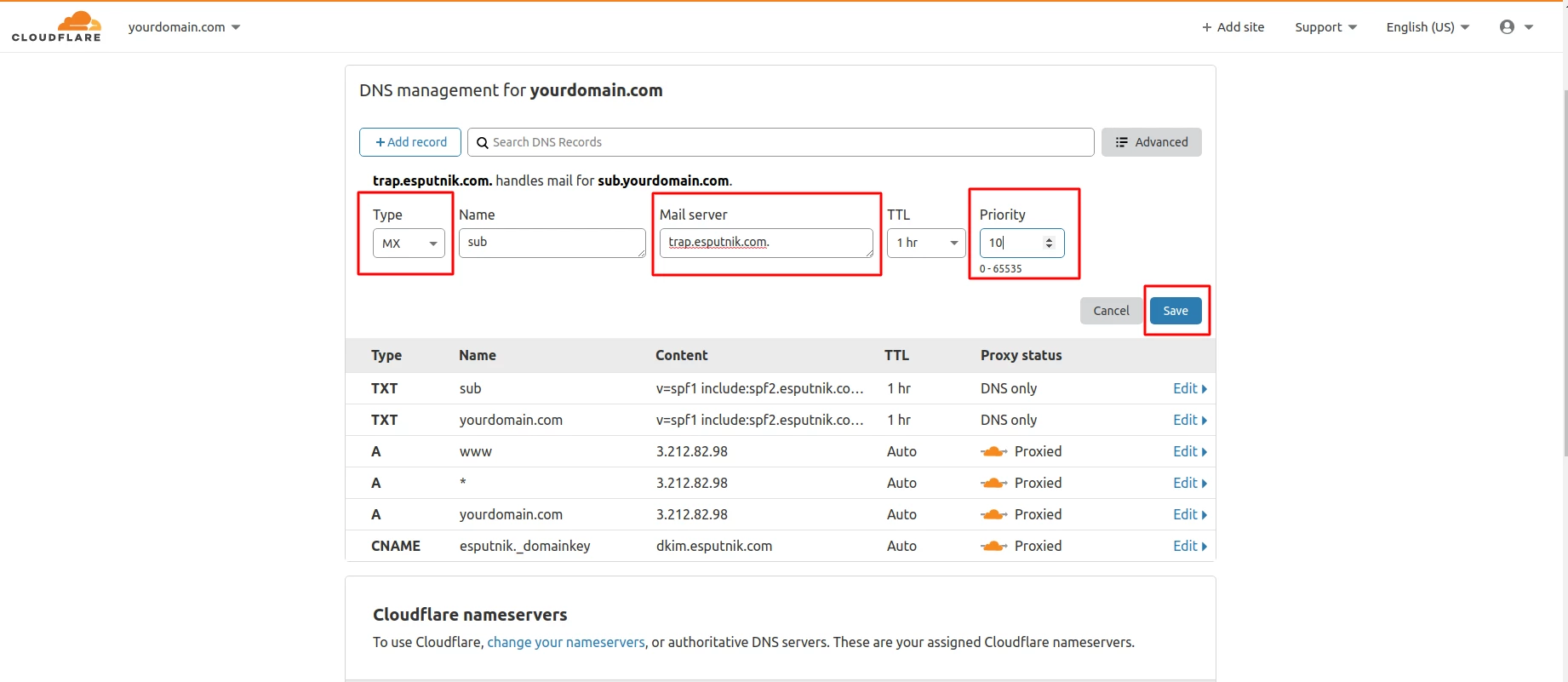This screenshot has height=682, width=1568.
Task: Edit the www A record
Action: point(1189,451)
